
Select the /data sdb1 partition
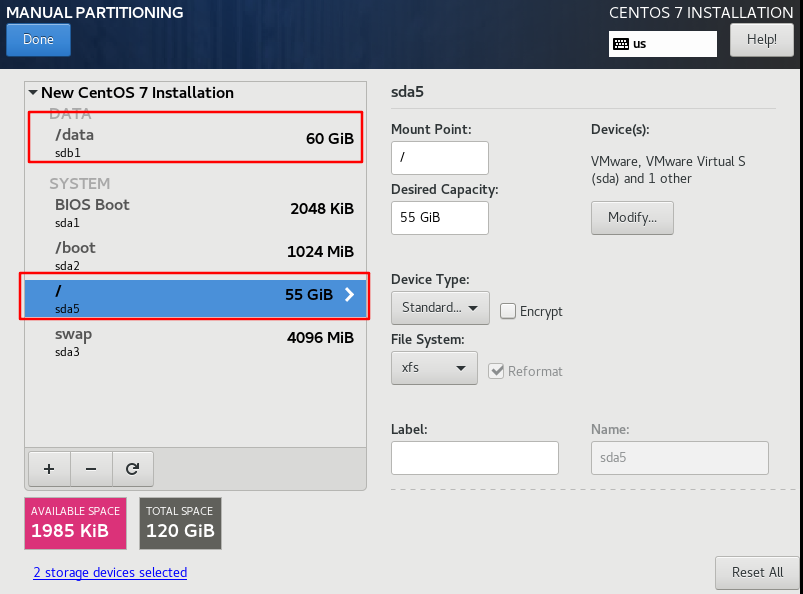(195, 142)
